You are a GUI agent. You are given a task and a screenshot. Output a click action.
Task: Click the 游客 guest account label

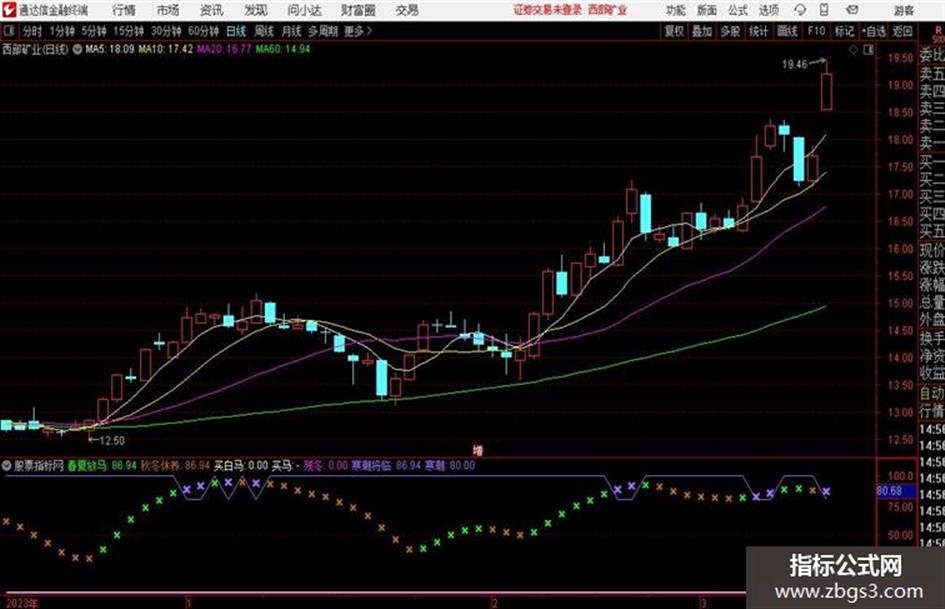click(x=903, y=10)
